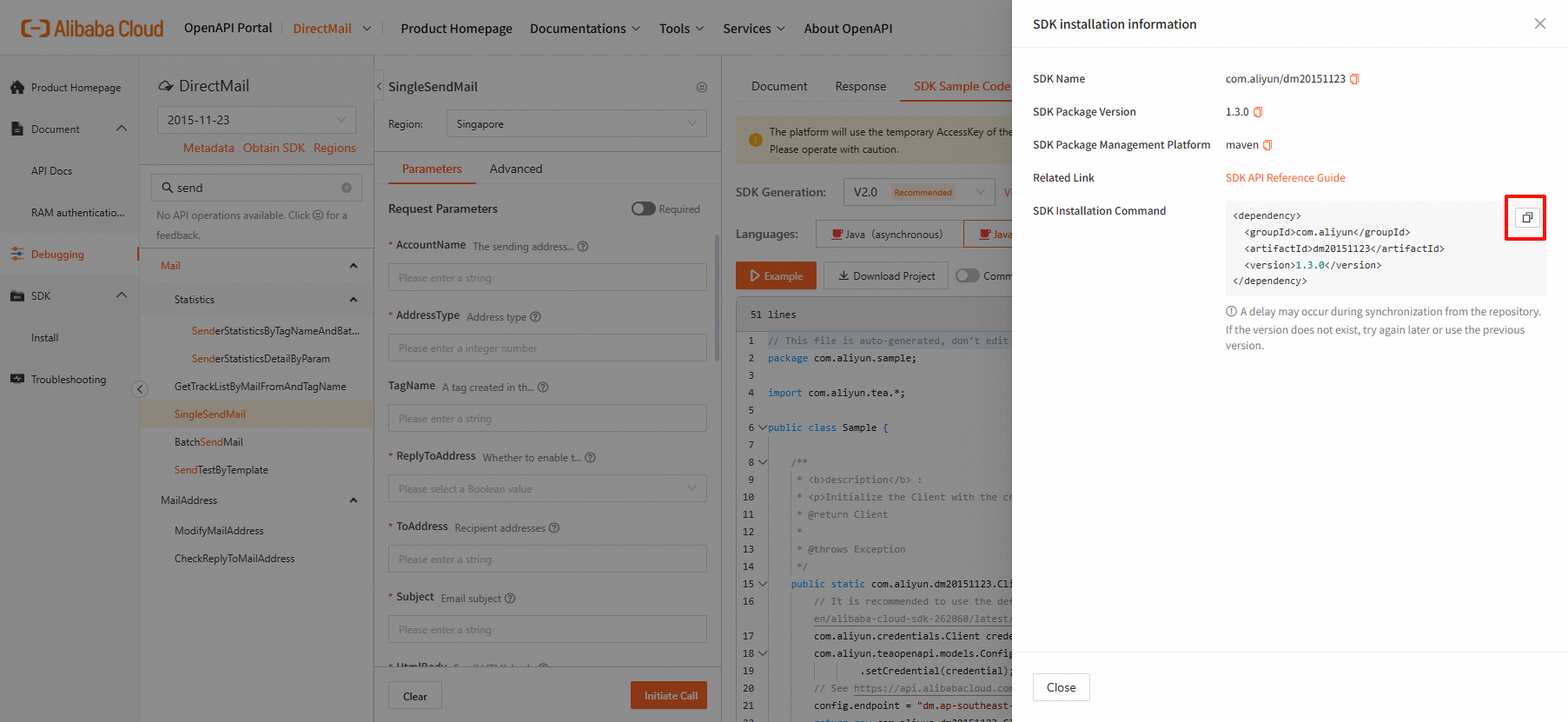Collapse the MailAddress group
Viewport: 1568px width, 722px height.
(354, 500)
